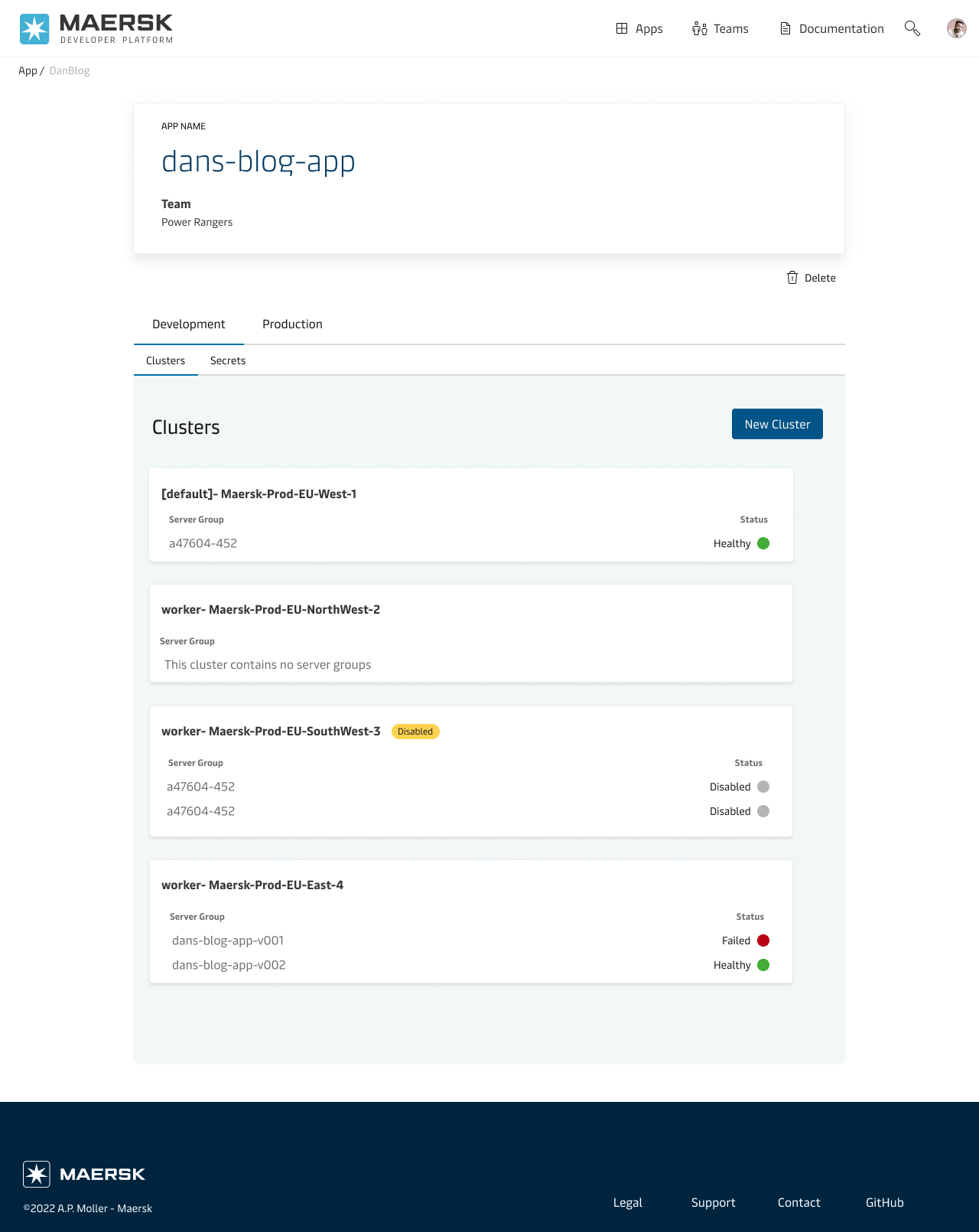Click the dans-blog-app app name heading
Screen dimensions: 979x1232
point(259,162)
